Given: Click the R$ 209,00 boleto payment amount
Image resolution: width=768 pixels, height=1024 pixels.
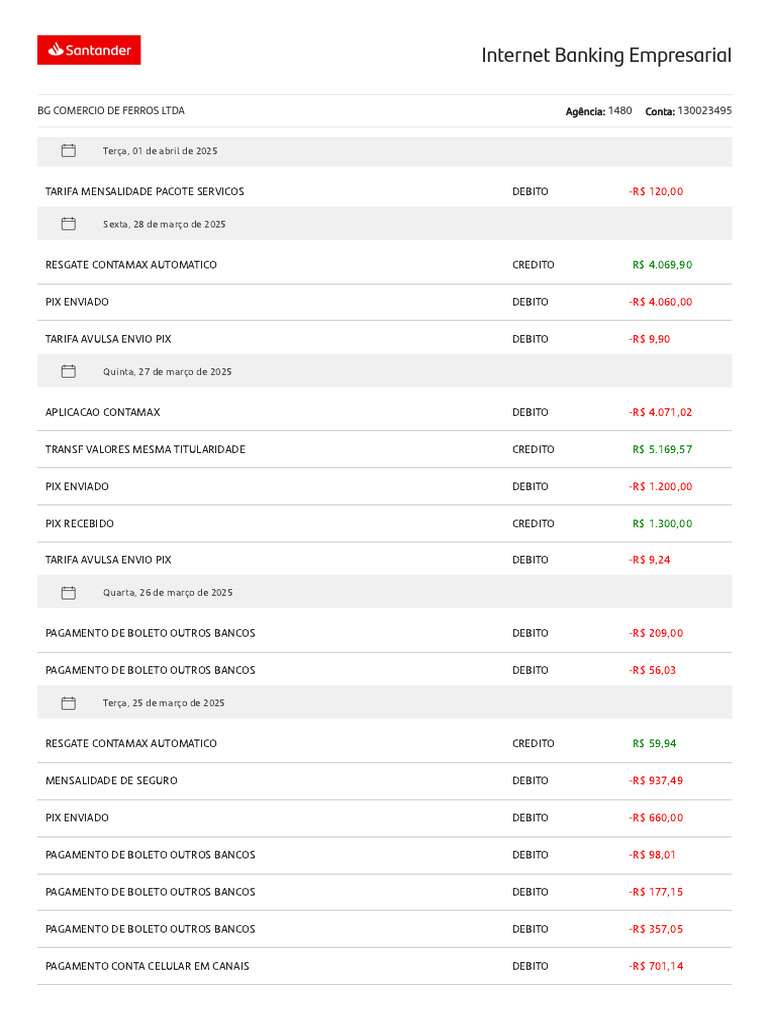Looking at the screenshot, I should (x=656, y=633).
